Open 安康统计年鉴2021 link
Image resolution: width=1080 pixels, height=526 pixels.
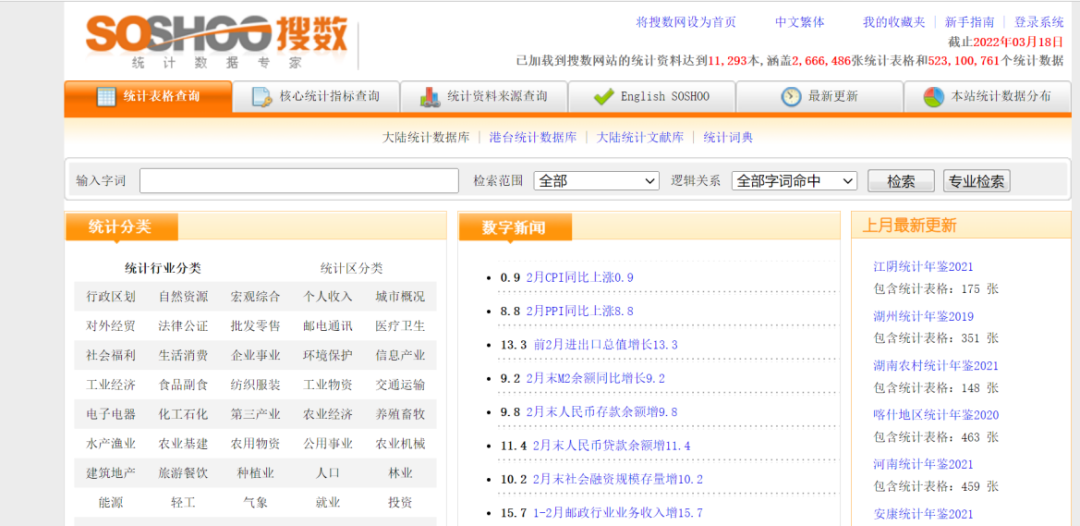(923, 514)
